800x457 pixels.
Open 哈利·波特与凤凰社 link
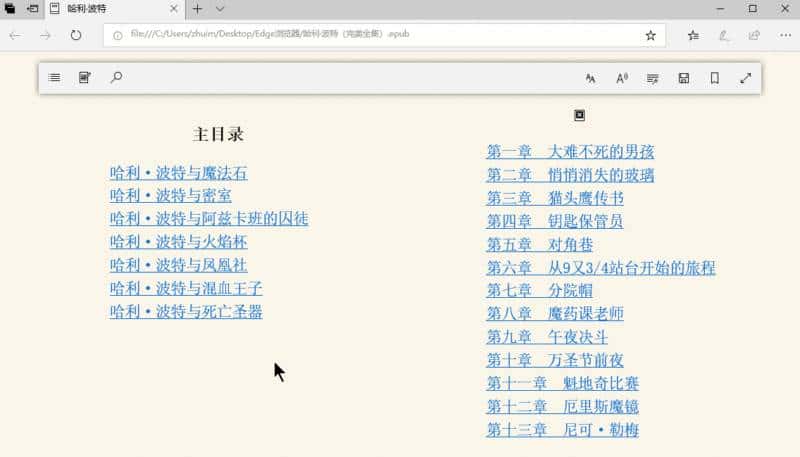179,265
